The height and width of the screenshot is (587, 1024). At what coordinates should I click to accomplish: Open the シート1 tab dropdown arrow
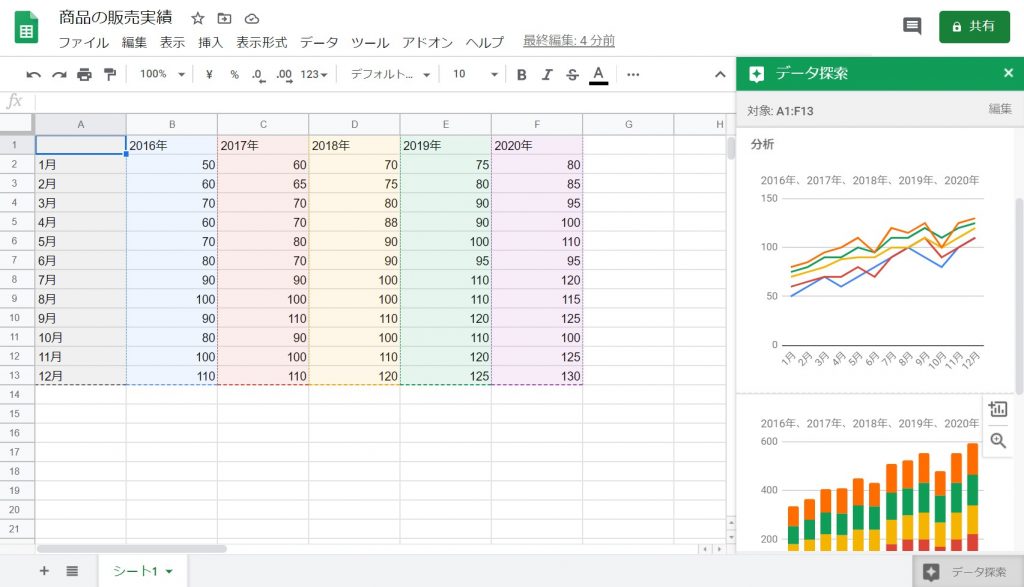tap(169, 572)
